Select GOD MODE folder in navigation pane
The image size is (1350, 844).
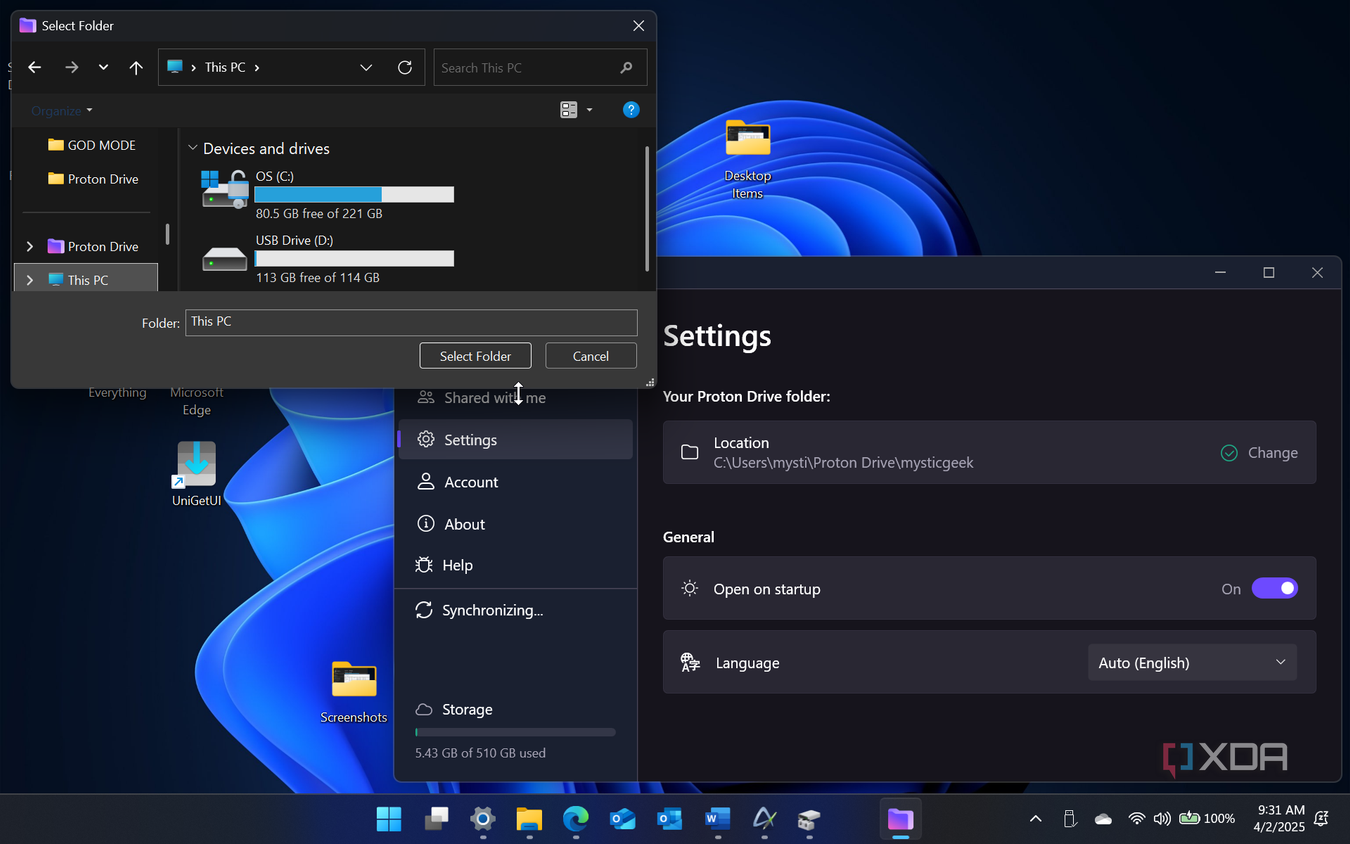pos(91,145)
